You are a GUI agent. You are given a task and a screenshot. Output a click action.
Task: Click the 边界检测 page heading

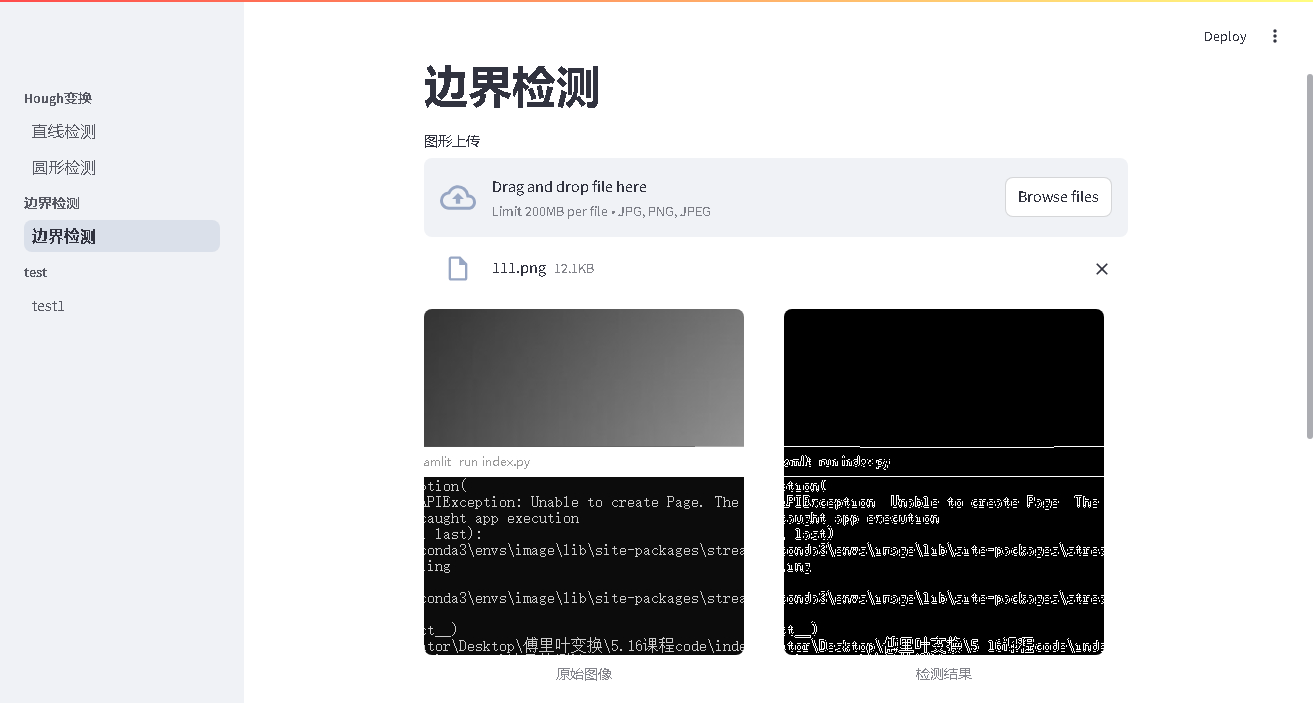(511, 87)
